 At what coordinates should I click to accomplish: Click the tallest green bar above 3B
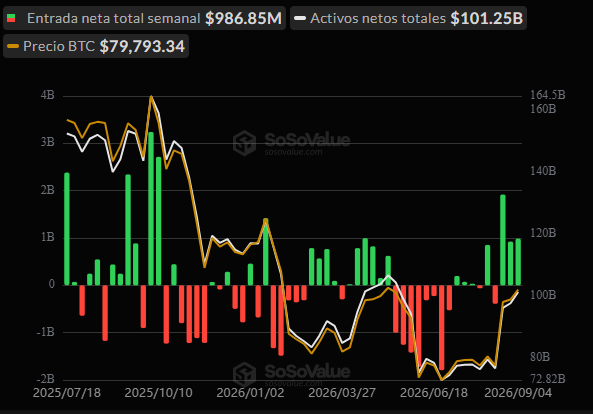click(151, 208)
